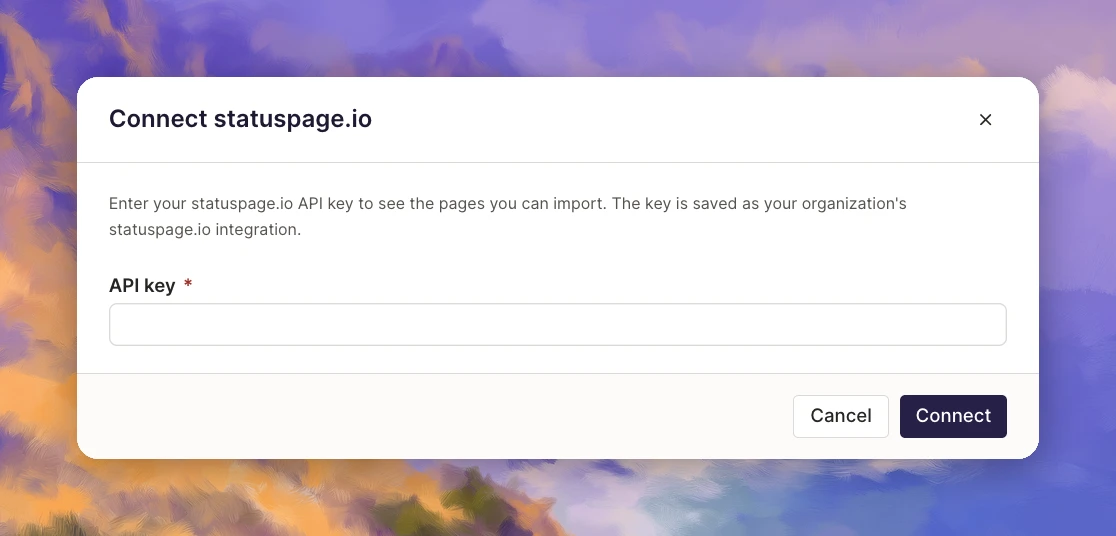Click the Cancel button
1116x536 pixels.
pos(841,416)
